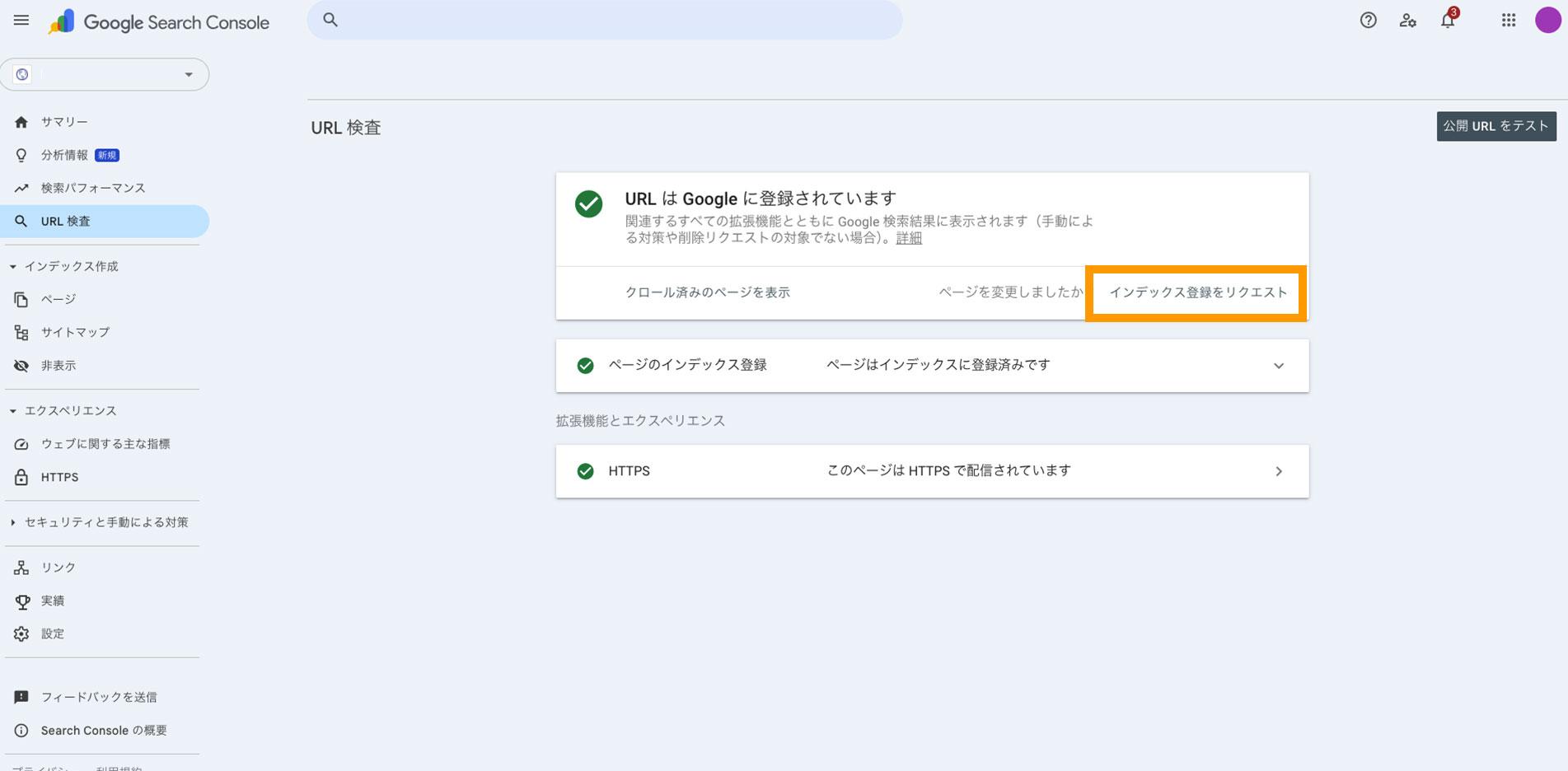The image size is (1568, 771).
Task: Open the notifications bell
Action: click(x=1448, y=21)
